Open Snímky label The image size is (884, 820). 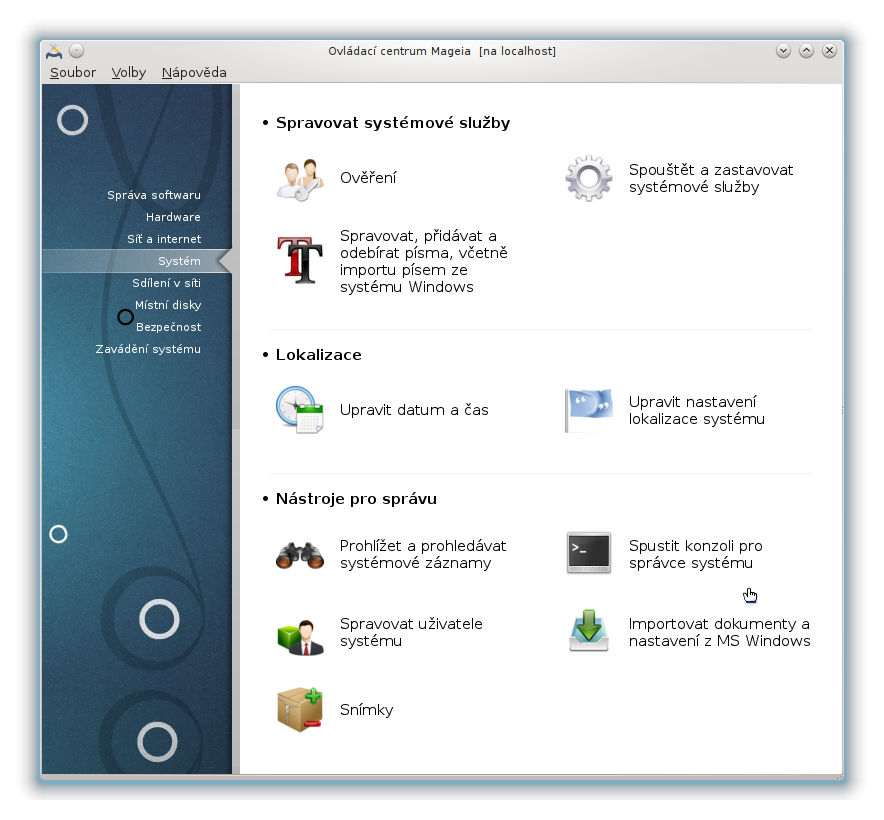(366, 709)
